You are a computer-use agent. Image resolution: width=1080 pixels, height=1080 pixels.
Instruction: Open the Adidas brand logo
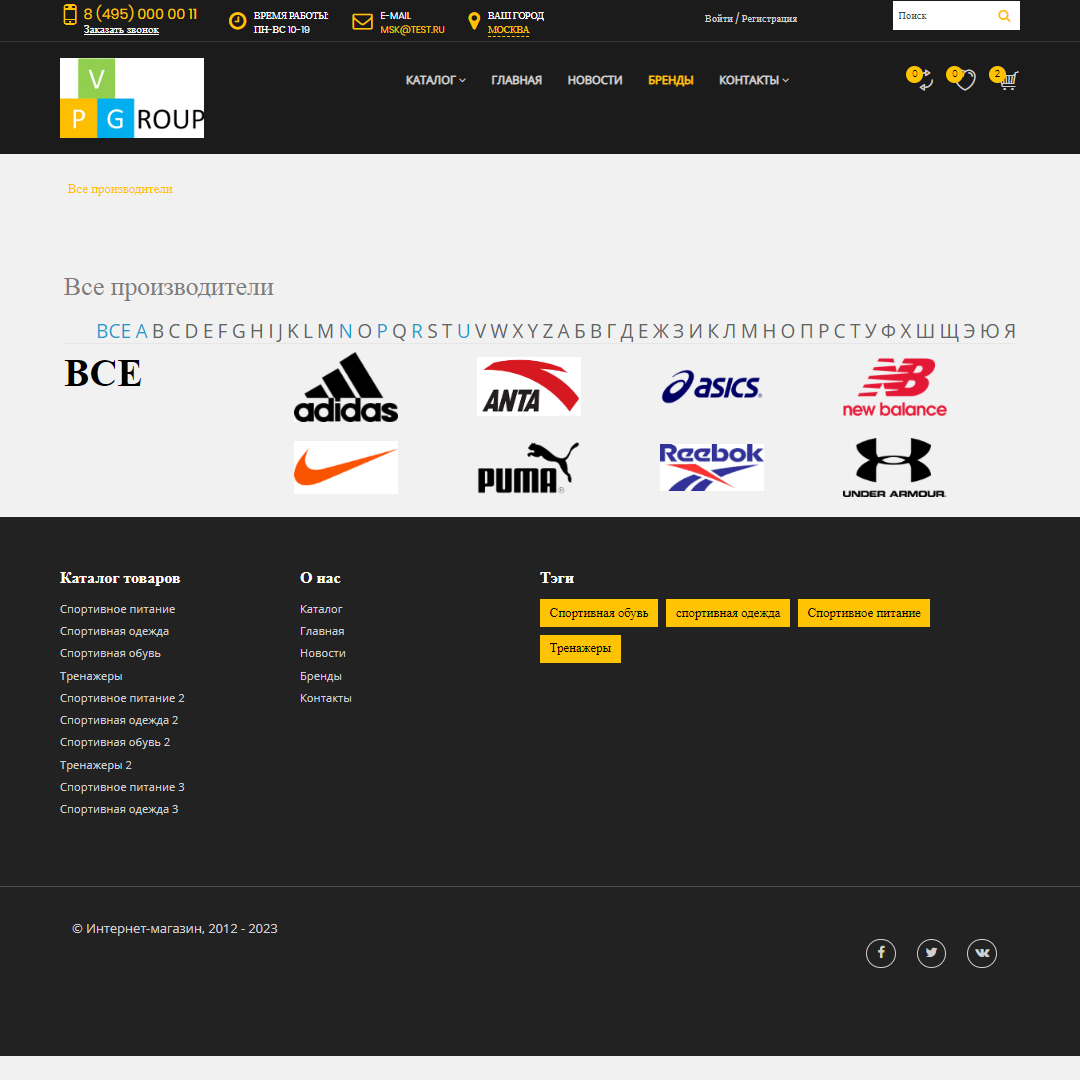[x=346, y=387]
